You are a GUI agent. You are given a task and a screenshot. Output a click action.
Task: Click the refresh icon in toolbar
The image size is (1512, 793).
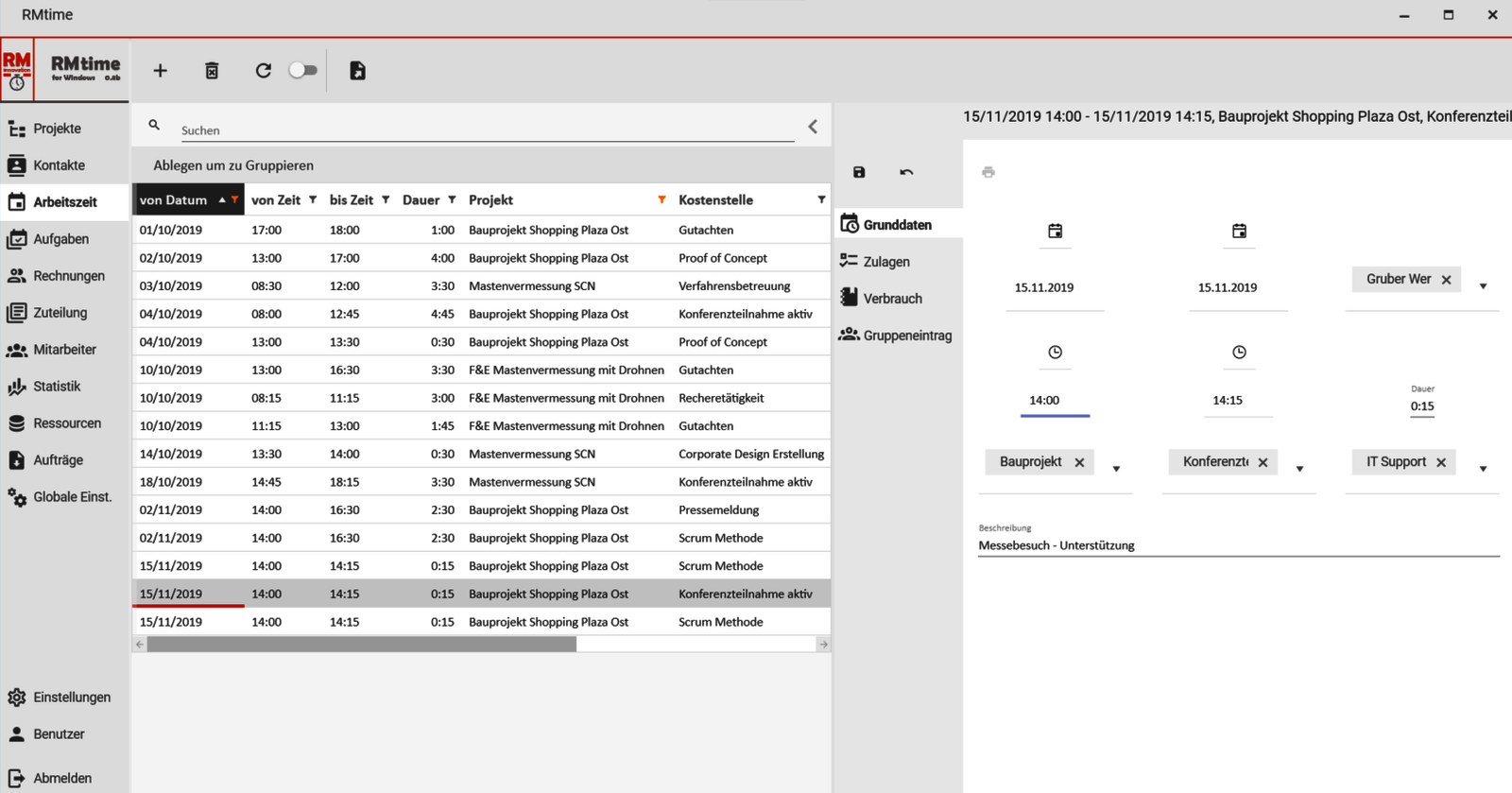coord(264,71)
